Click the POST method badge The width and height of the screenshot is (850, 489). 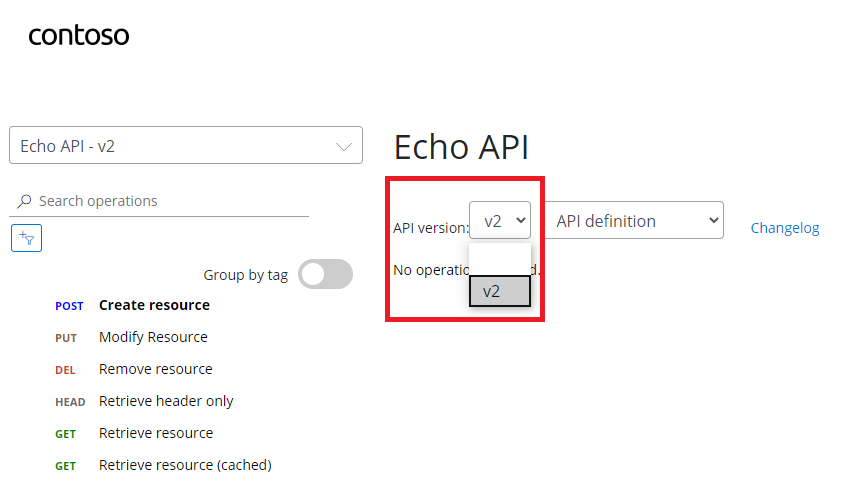pyautogui.click(x=69, y=306)
